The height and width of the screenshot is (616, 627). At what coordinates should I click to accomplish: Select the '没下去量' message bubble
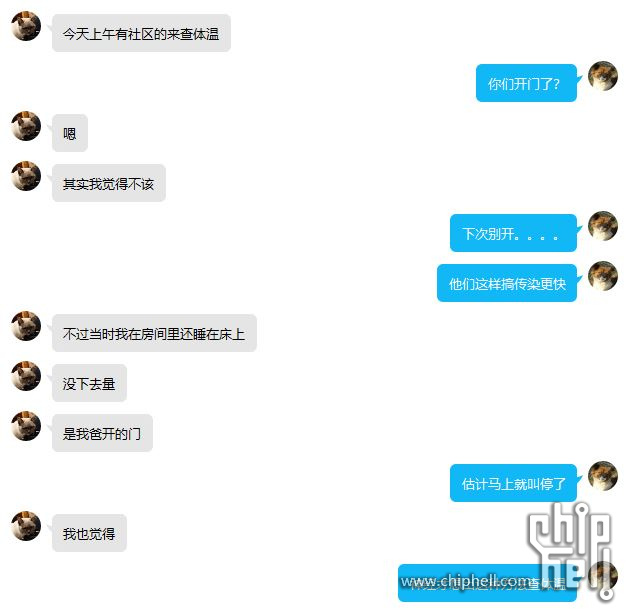point(89,383)
